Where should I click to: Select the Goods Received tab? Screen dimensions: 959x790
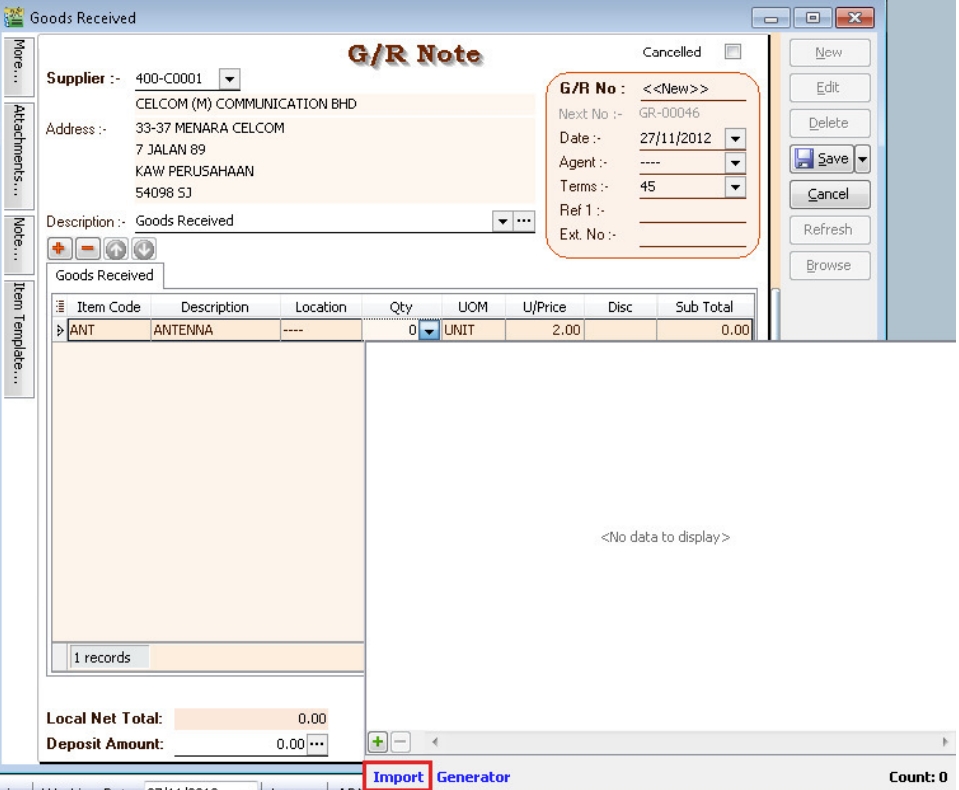pyautogui.click(x=104, y=275)
